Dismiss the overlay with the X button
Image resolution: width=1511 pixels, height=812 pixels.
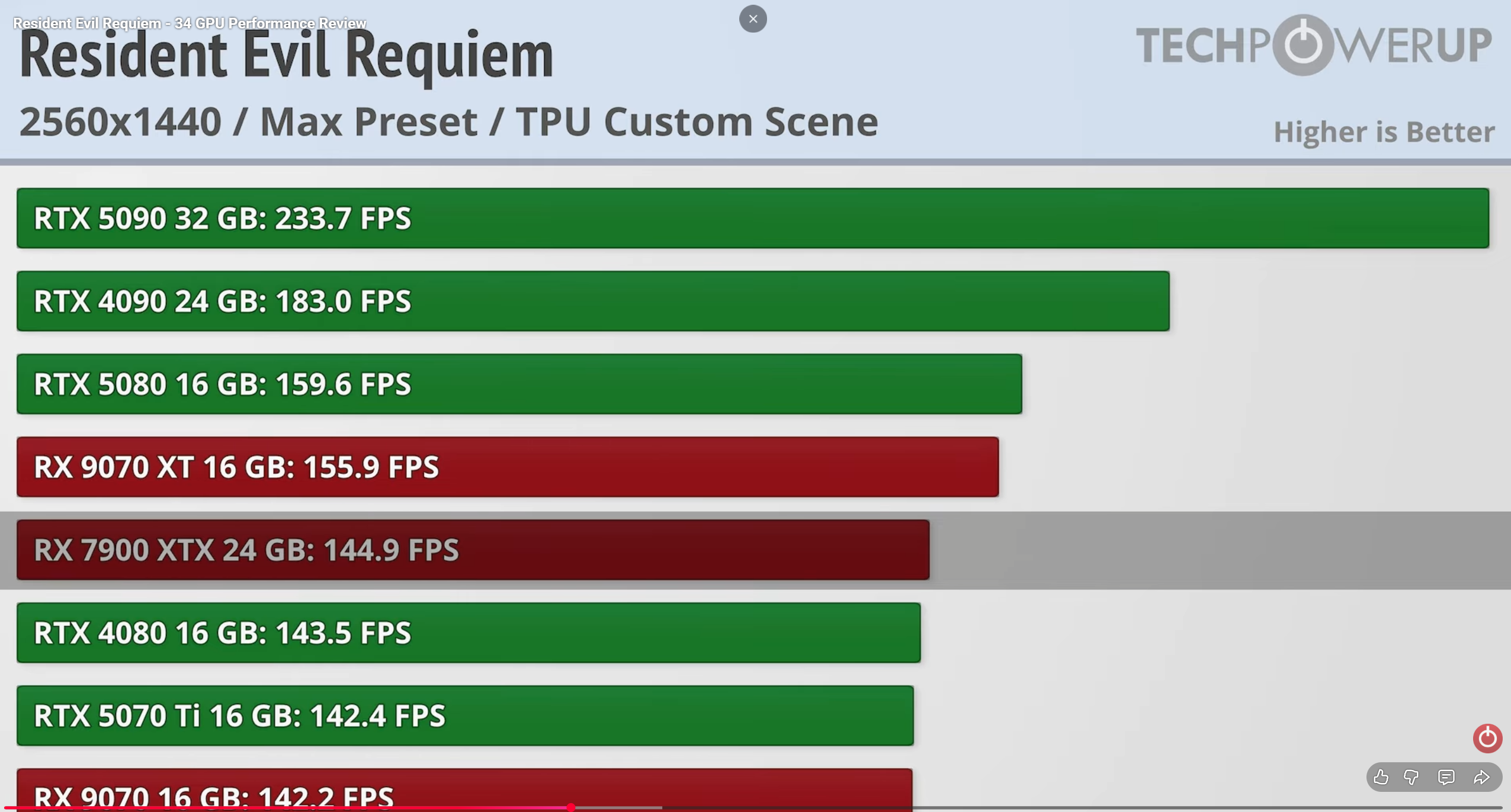[x=753, y=19]
